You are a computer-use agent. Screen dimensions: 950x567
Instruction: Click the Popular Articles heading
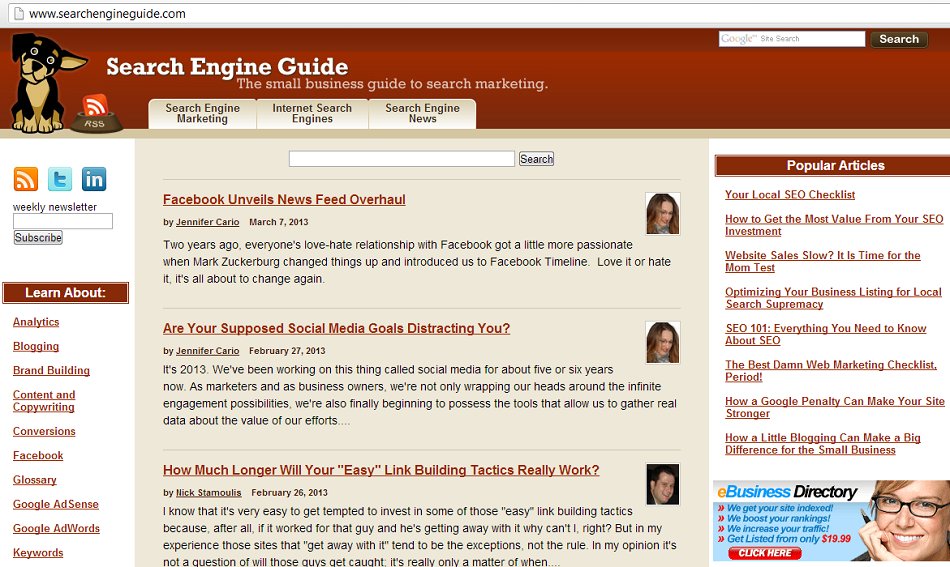(x=835, y=165)
